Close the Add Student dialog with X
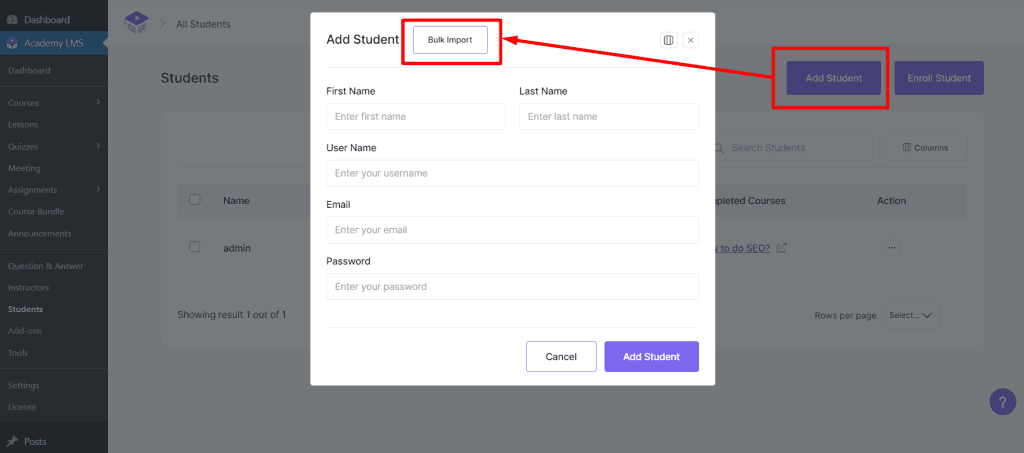Screen dimensions: 1024x453 pos(691,40)
